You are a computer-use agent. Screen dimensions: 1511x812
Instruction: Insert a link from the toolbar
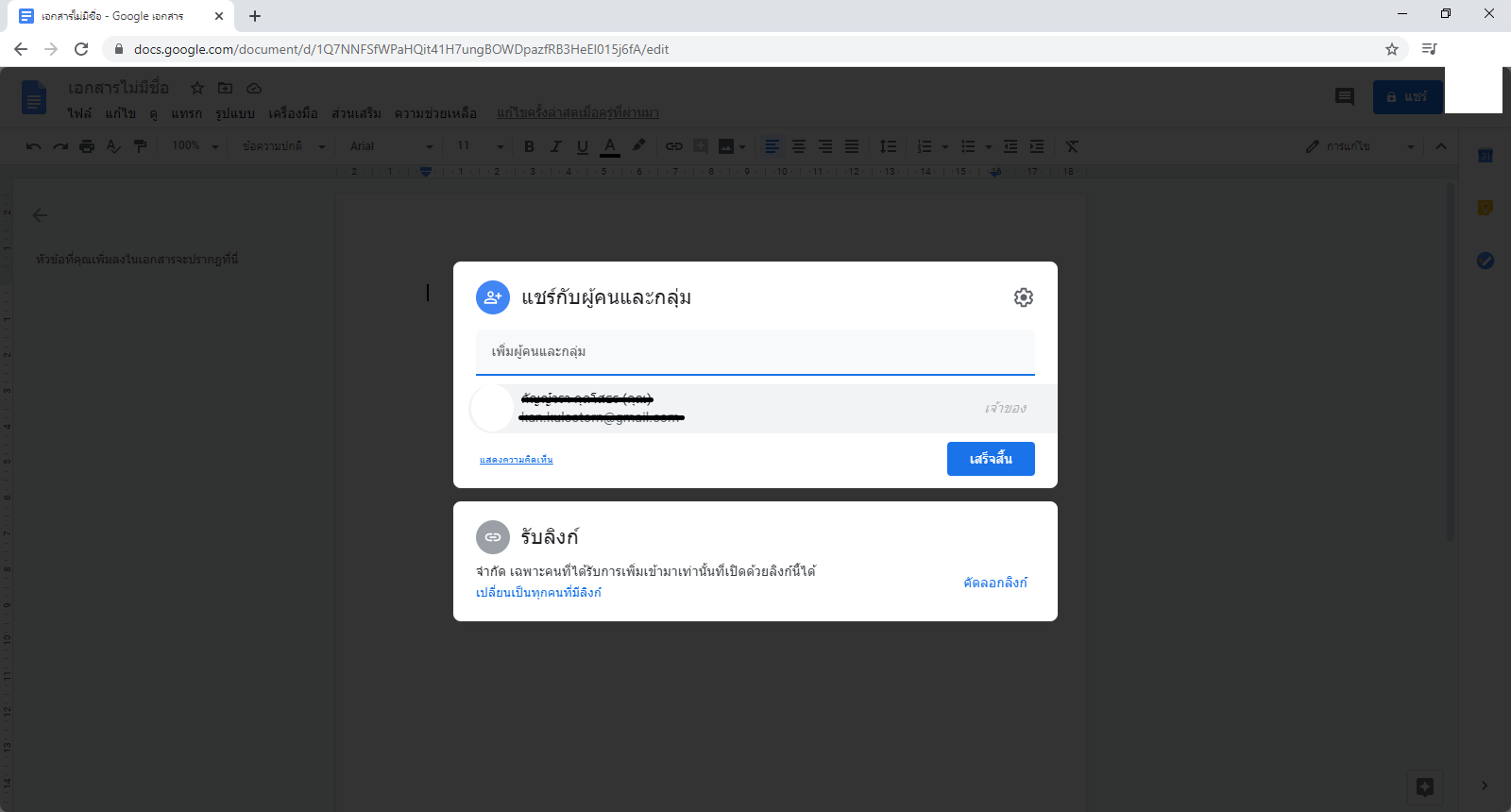pos(674,146)
